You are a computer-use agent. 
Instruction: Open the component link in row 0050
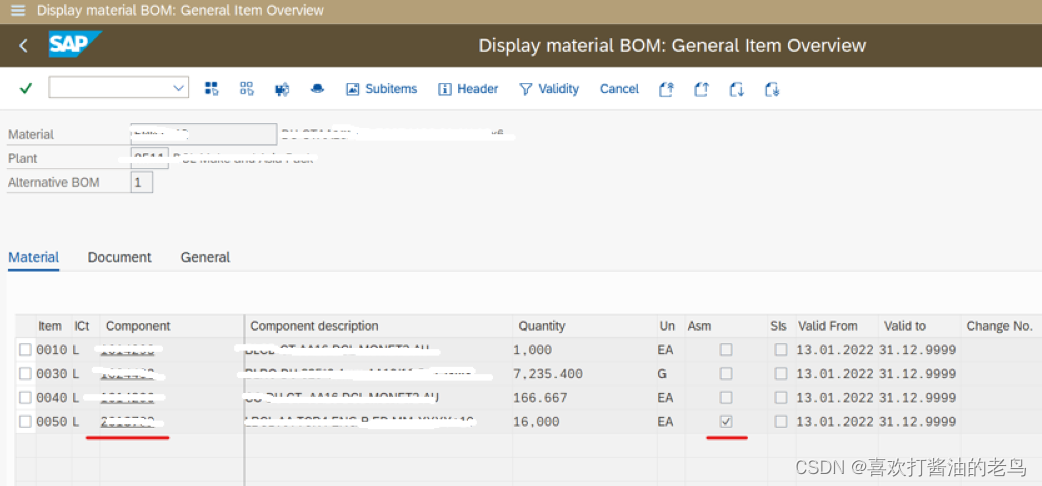click(128, 421)
